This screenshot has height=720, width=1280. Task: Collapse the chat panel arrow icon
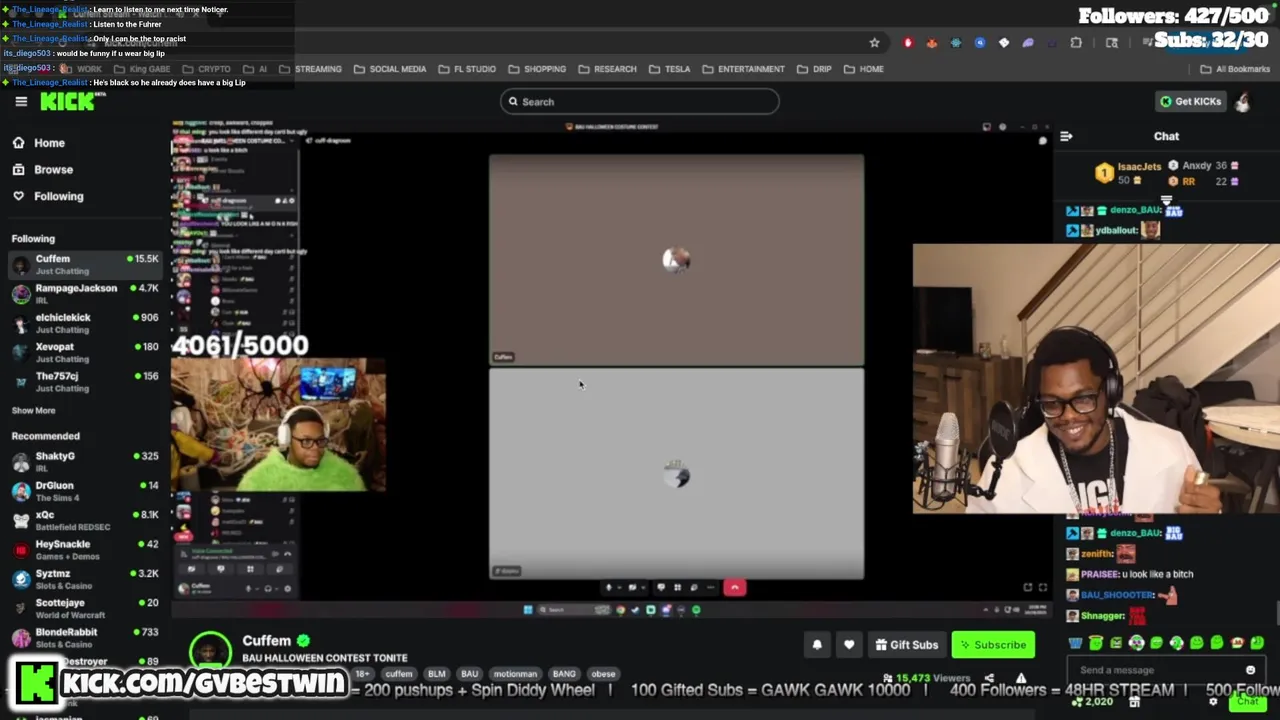[x=1066, y=136]
